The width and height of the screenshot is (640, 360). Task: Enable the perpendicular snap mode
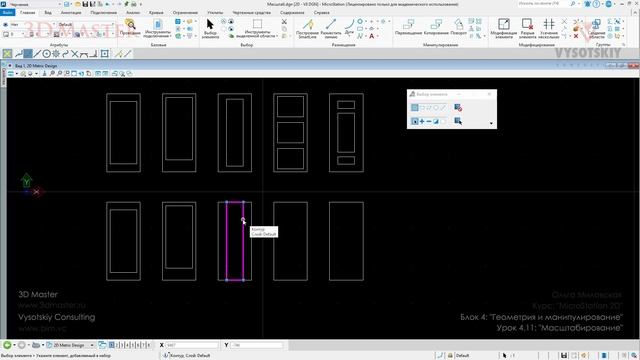[93, 53]
